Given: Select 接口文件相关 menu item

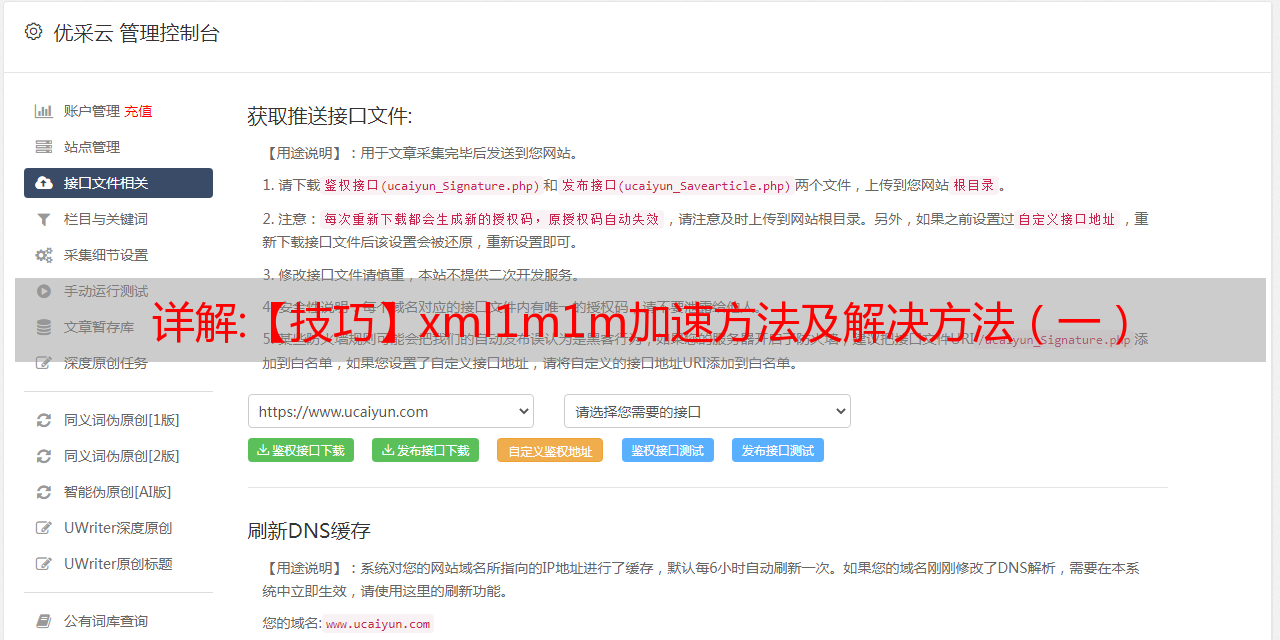Looking at the screenshot, I should (118, 183).
